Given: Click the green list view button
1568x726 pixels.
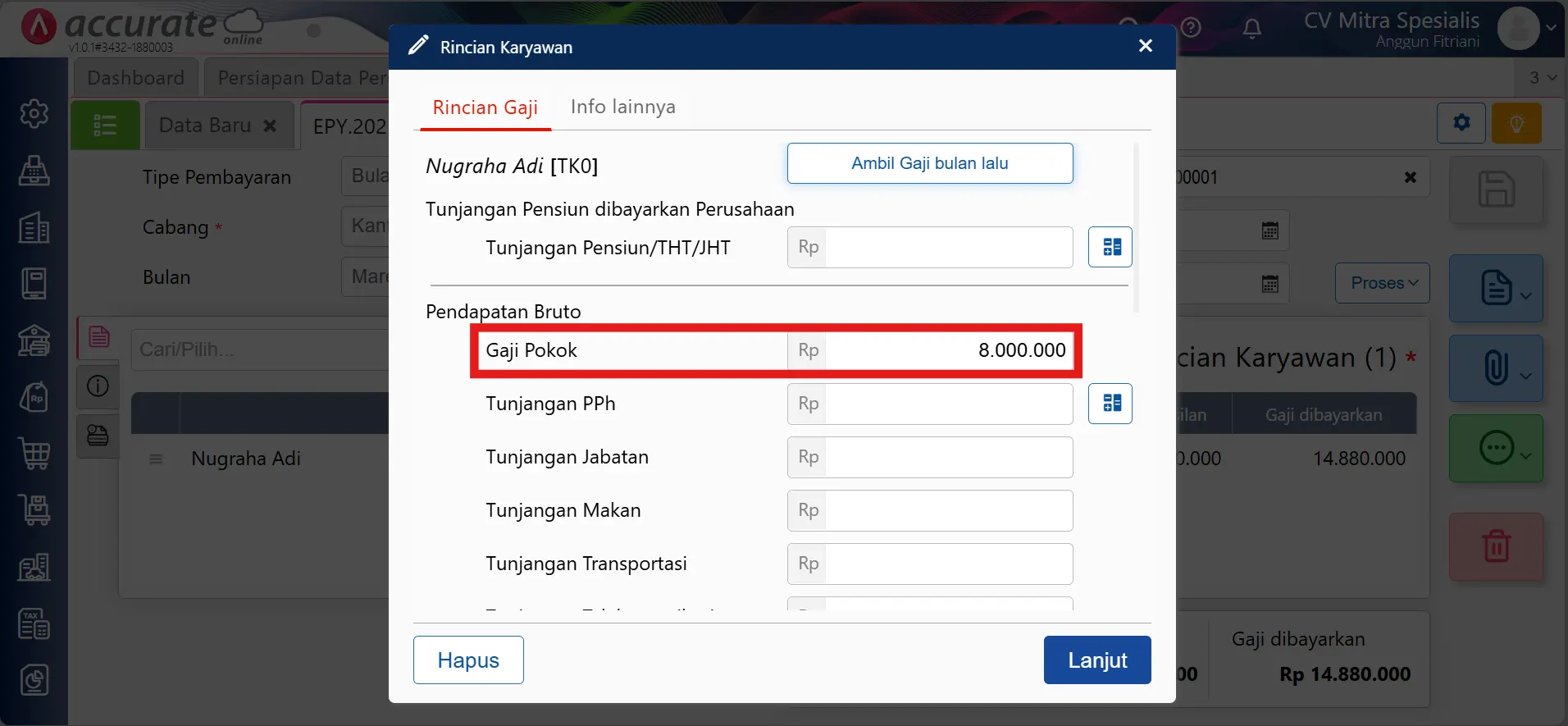Looking at the screenshot, I should (x=105, y=126).
